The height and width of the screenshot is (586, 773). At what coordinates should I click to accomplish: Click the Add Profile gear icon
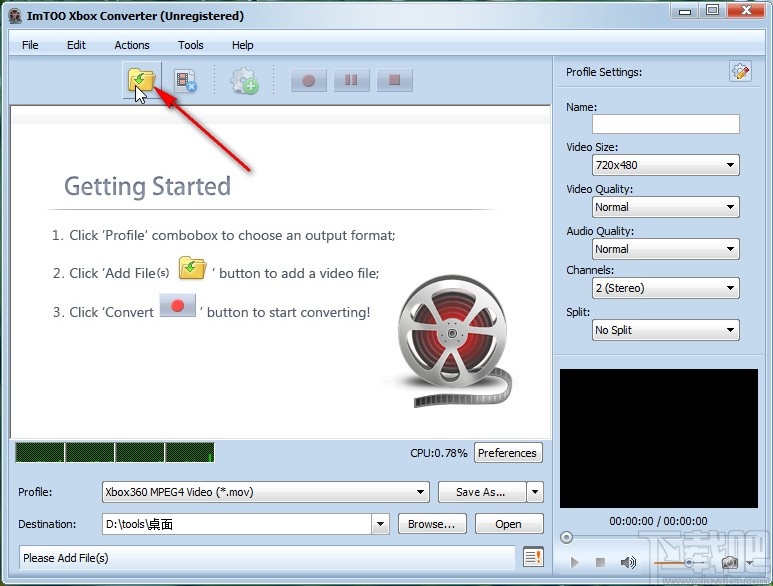coord(244,81)
